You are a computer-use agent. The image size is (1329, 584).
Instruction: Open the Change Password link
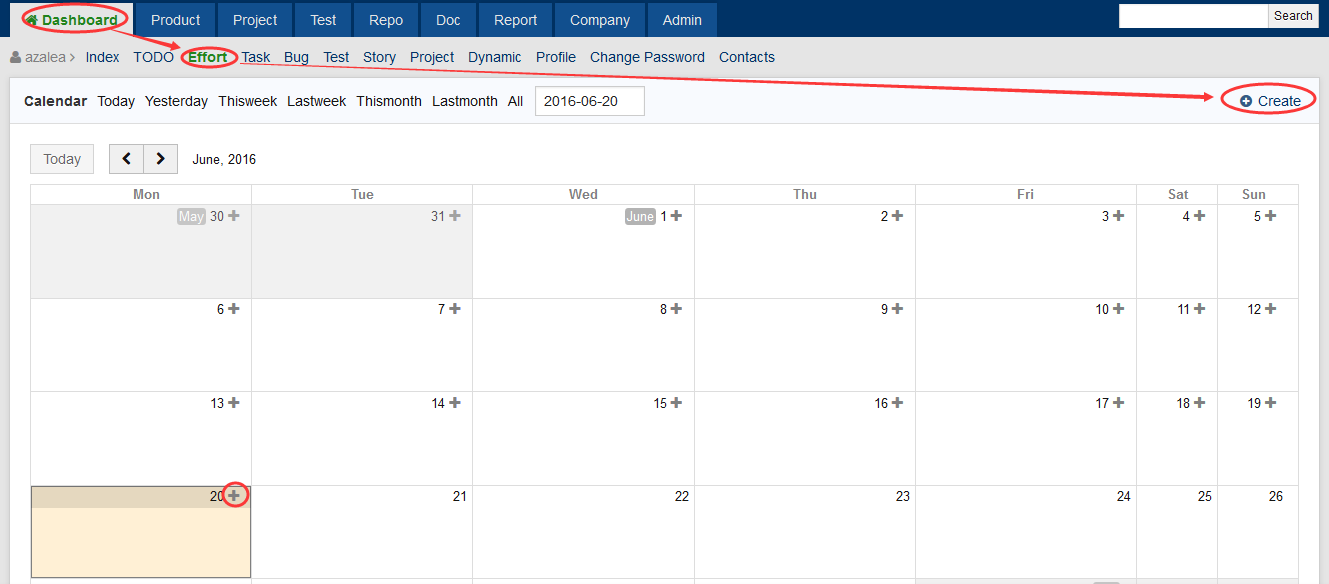point(647,57)
